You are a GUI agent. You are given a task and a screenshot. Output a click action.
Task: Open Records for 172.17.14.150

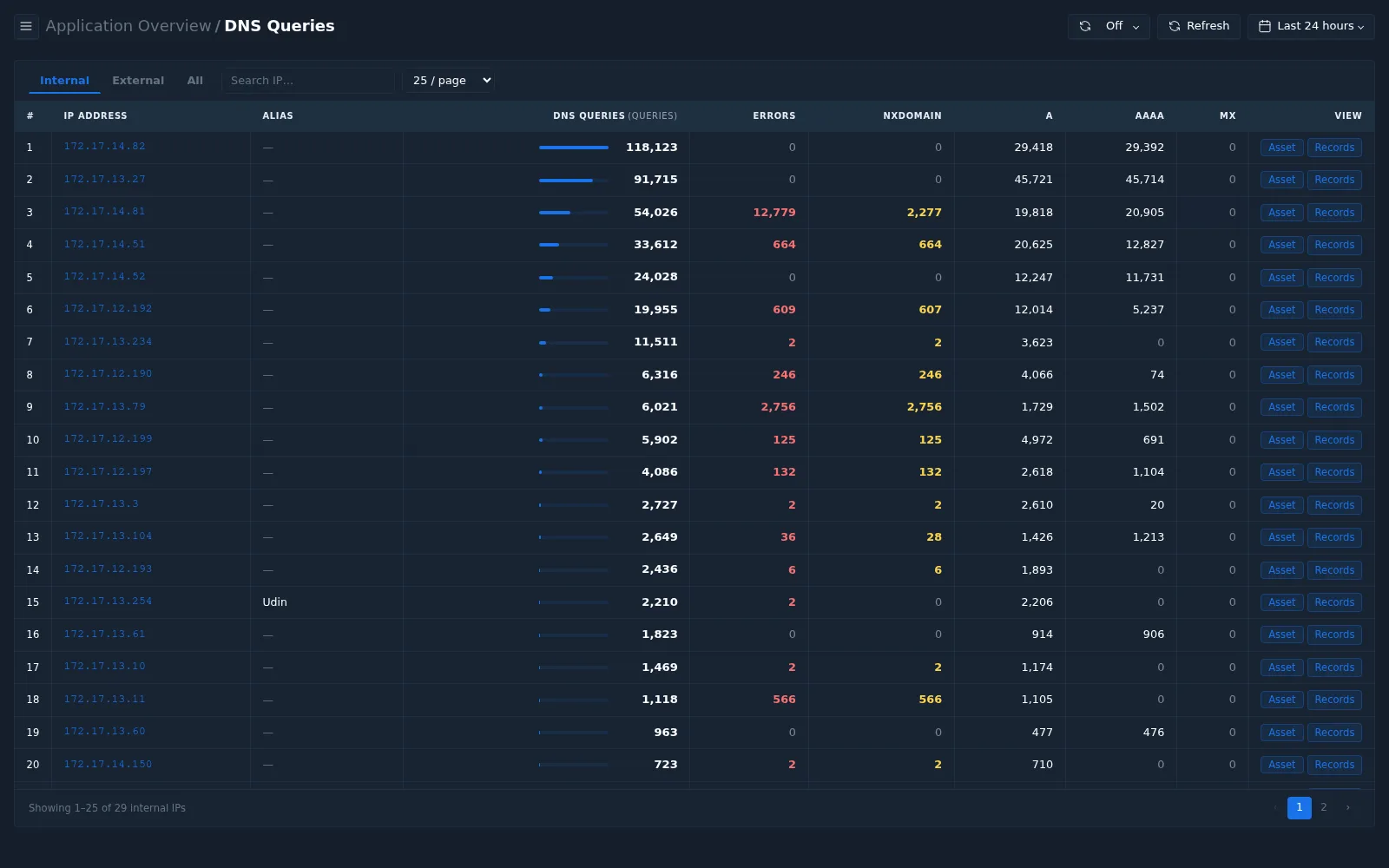[x=1334, y=765]
